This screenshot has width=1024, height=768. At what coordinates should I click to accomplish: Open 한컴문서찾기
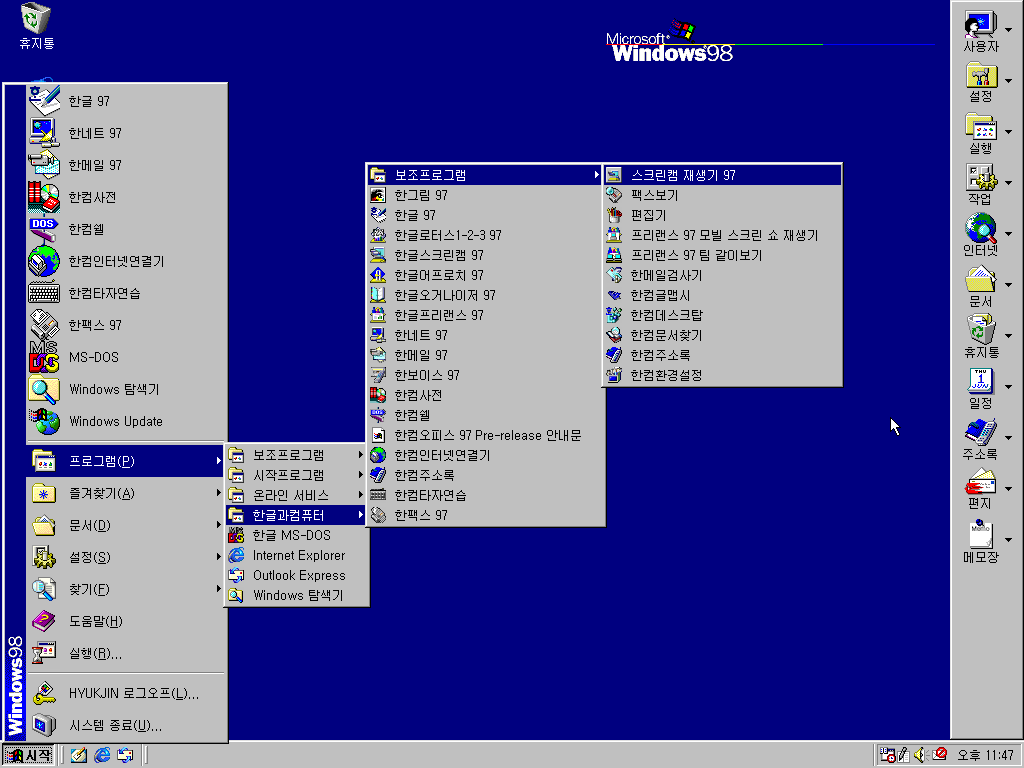point(722,336)
